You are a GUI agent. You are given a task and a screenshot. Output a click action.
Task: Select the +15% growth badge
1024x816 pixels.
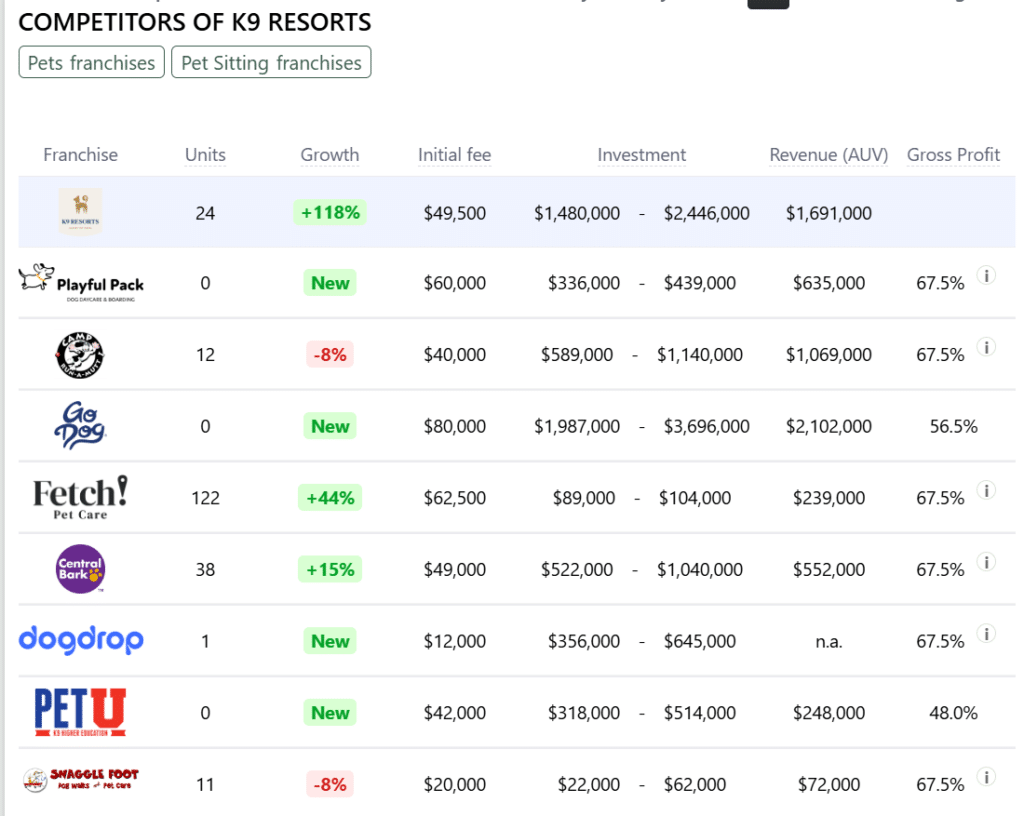click(x=330, y=569)
